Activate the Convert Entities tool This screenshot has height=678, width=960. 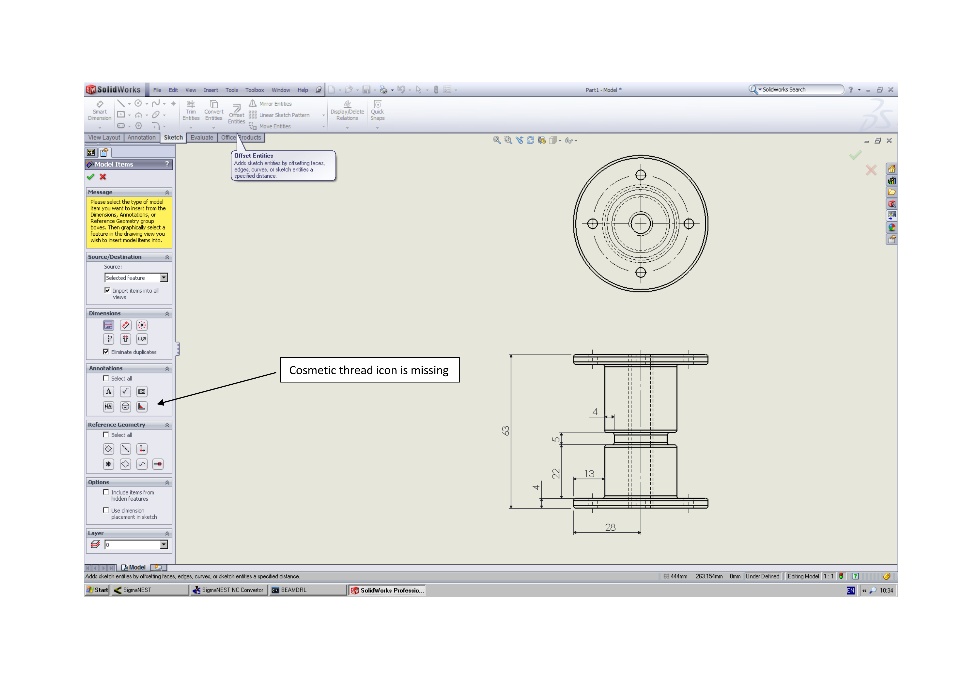click(x=214, y=111)
